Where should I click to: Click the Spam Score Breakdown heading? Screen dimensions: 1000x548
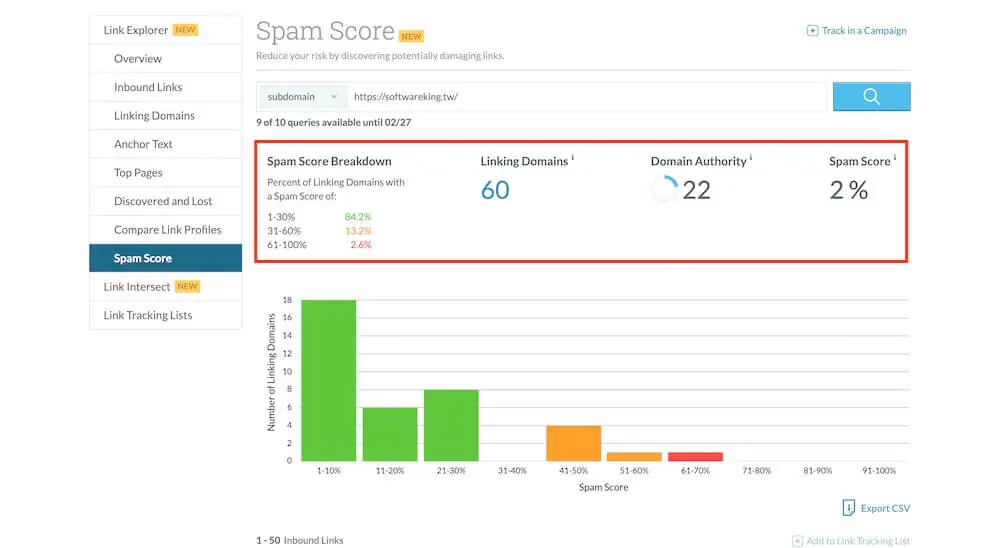coord(329,161)
